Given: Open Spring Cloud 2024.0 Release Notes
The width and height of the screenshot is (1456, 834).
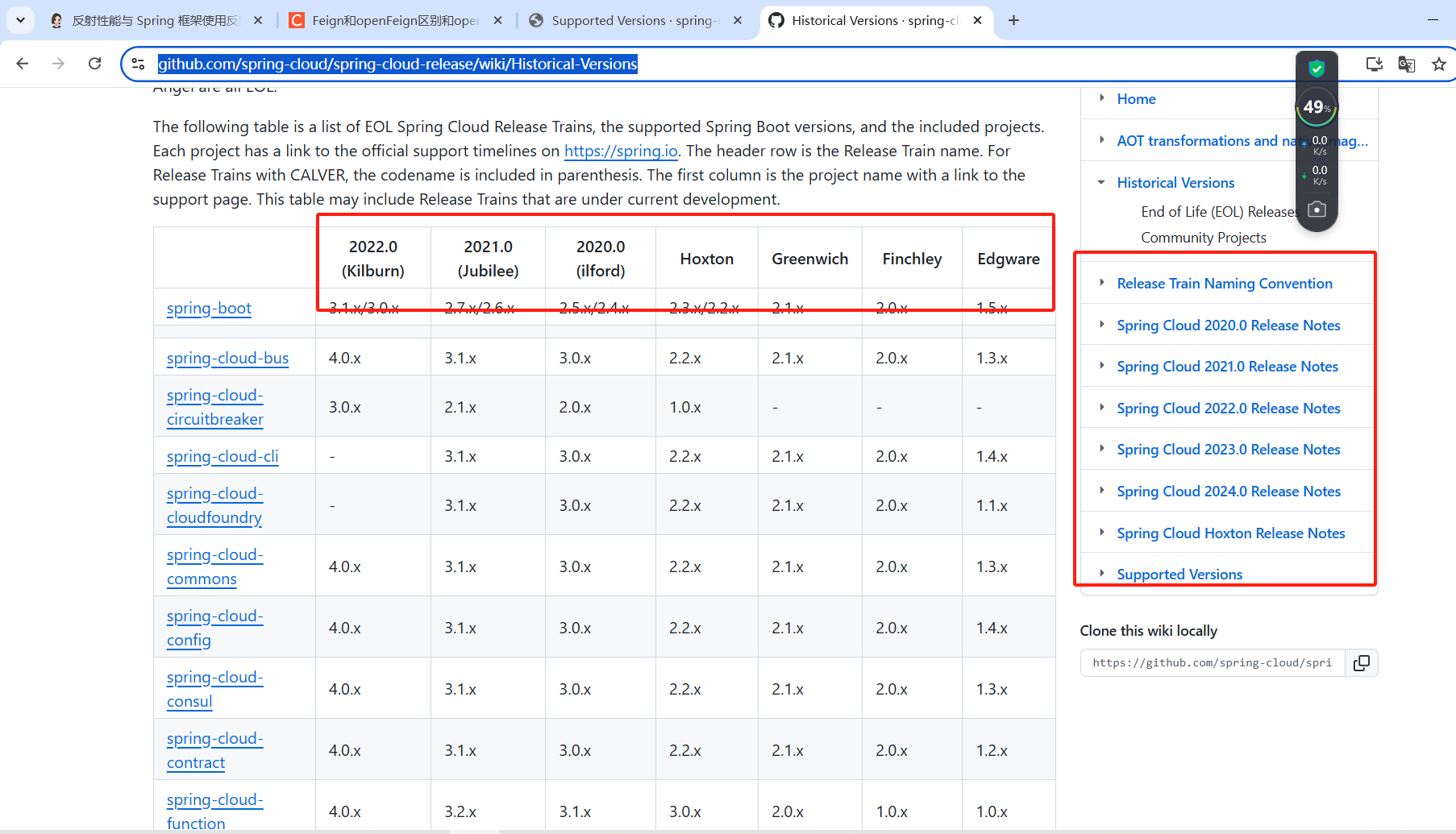Looking at the screenshot, I should [1229, 492].
